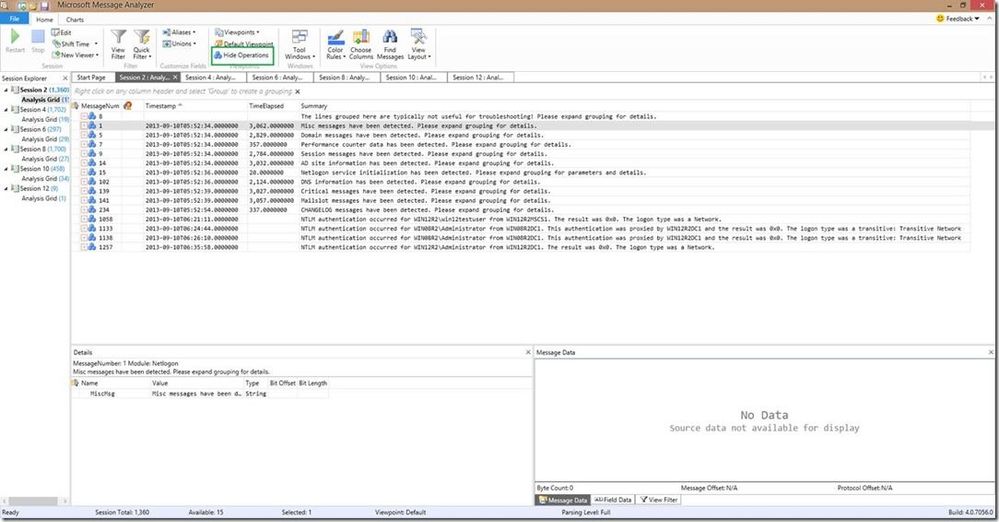Open the Shift Time dropdown
The width and height of the screenshot is (999, 522).
75,44
